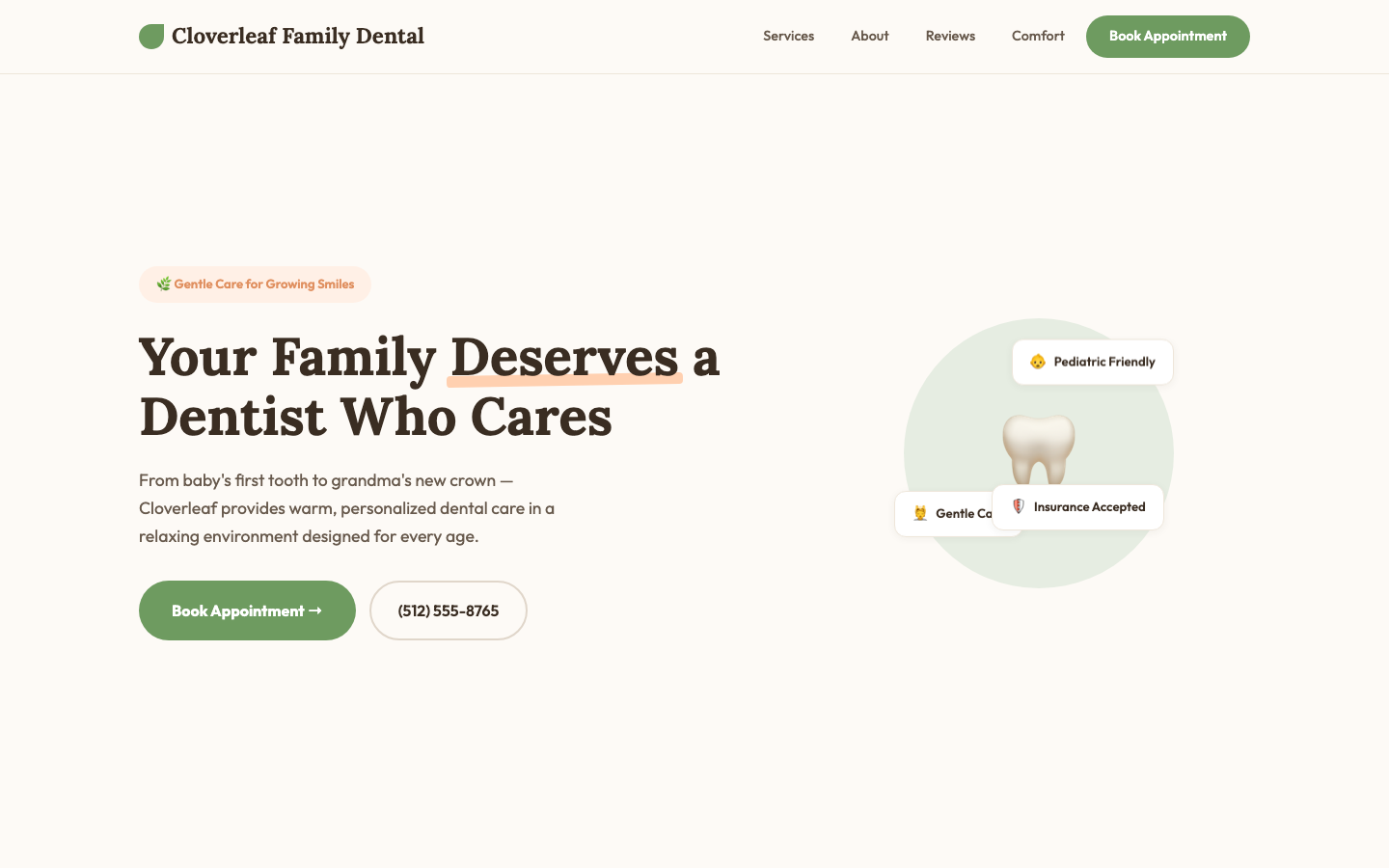Image resolution: width=1389 pixels, height=868 pixels.
Task: Click the header Book Appointment button
Action: tap(1167, 36)
